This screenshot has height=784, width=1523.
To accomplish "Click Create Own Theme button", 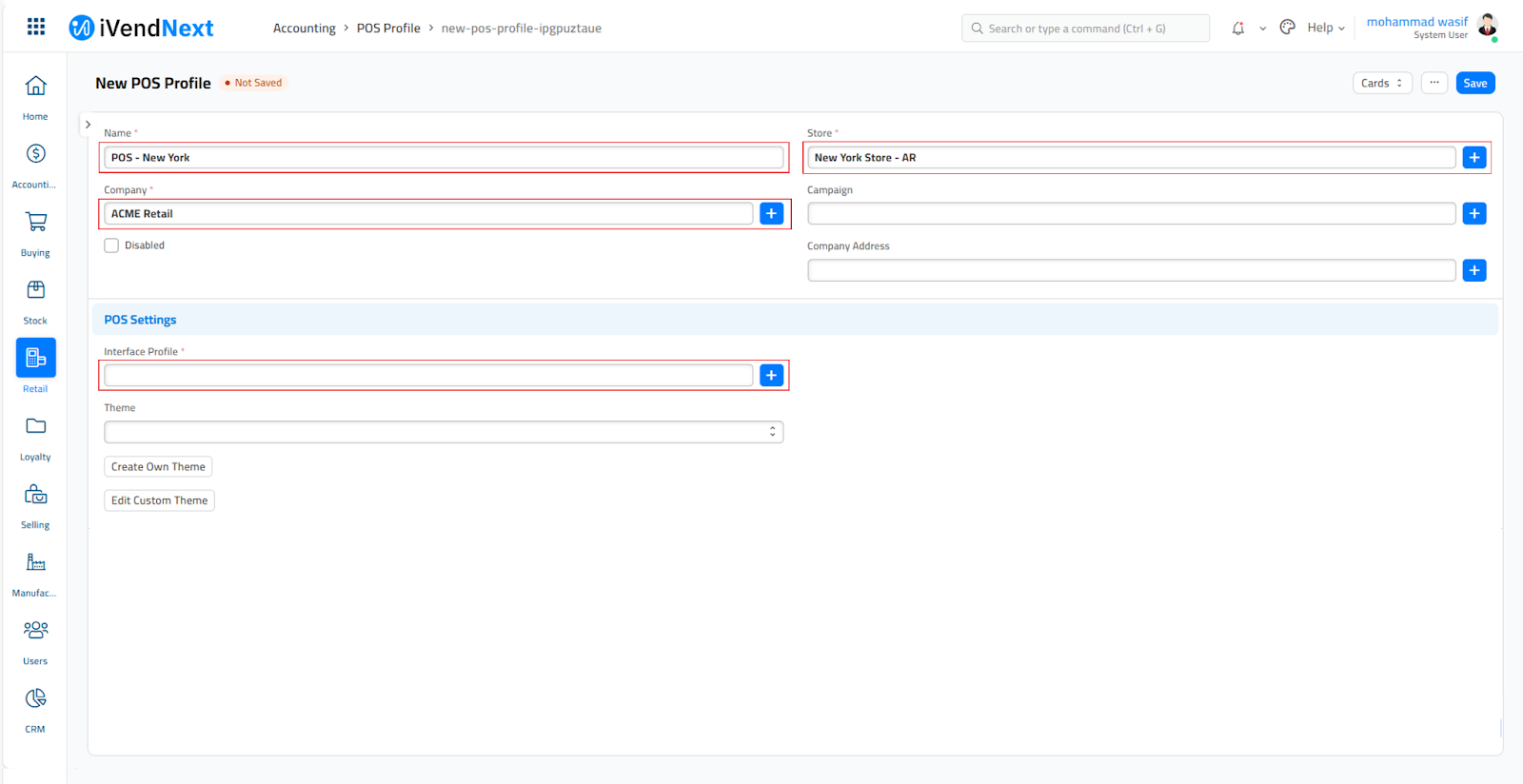I will [158, 466].
